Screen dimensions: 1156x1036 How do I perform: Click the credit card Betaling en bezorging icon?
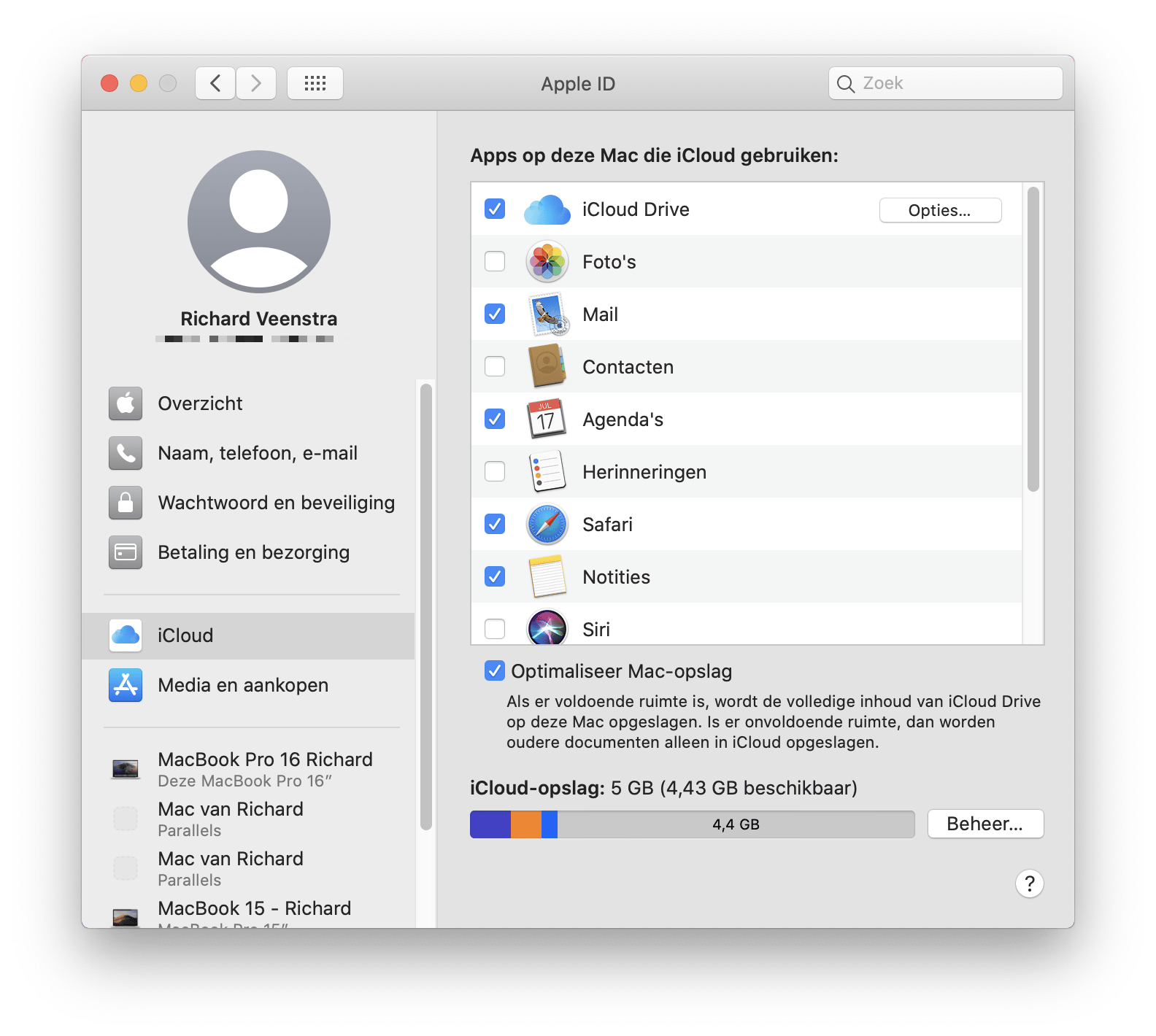coord(126,552)
